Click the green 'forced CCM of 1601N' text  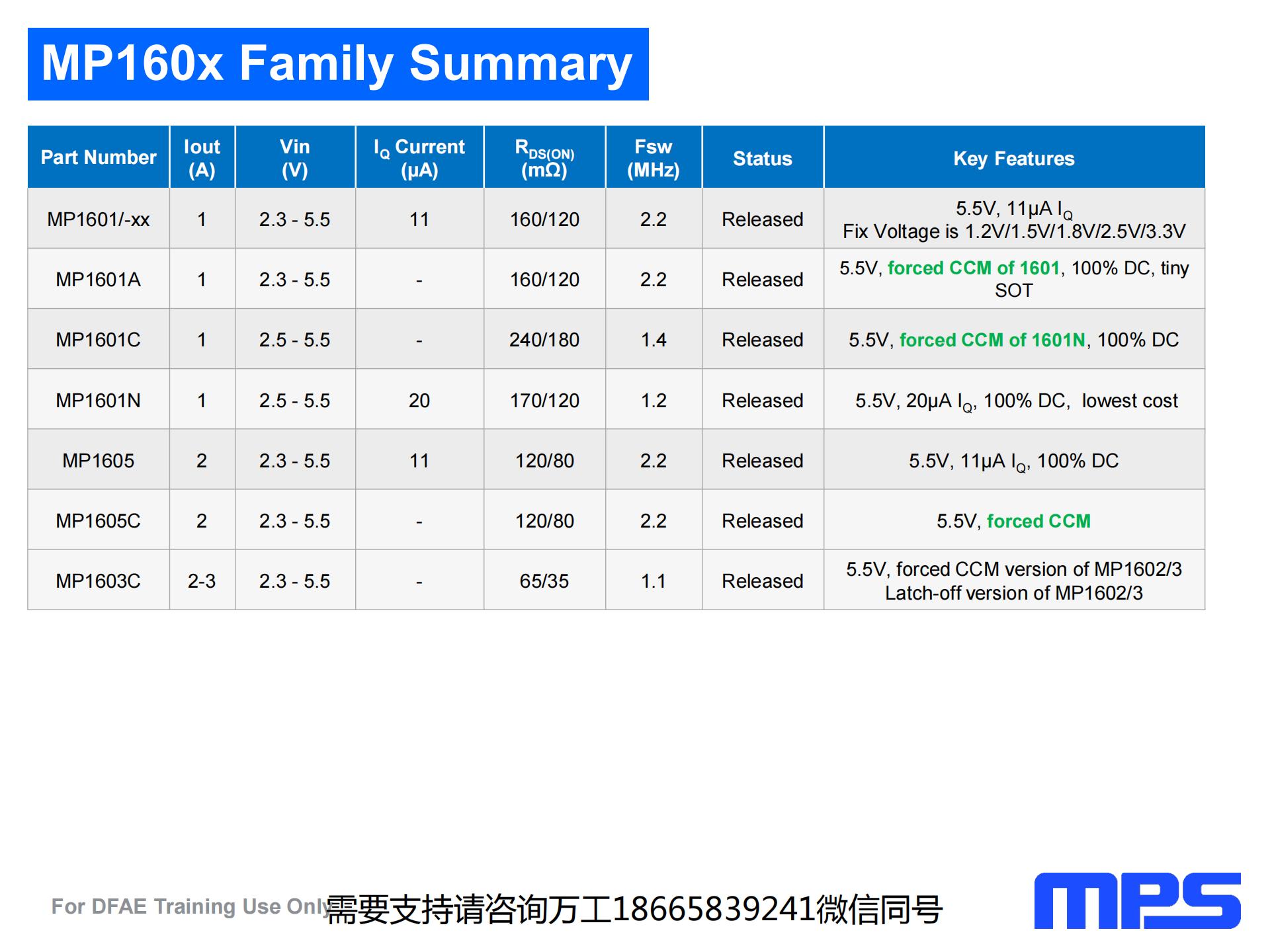pos(992,340)
